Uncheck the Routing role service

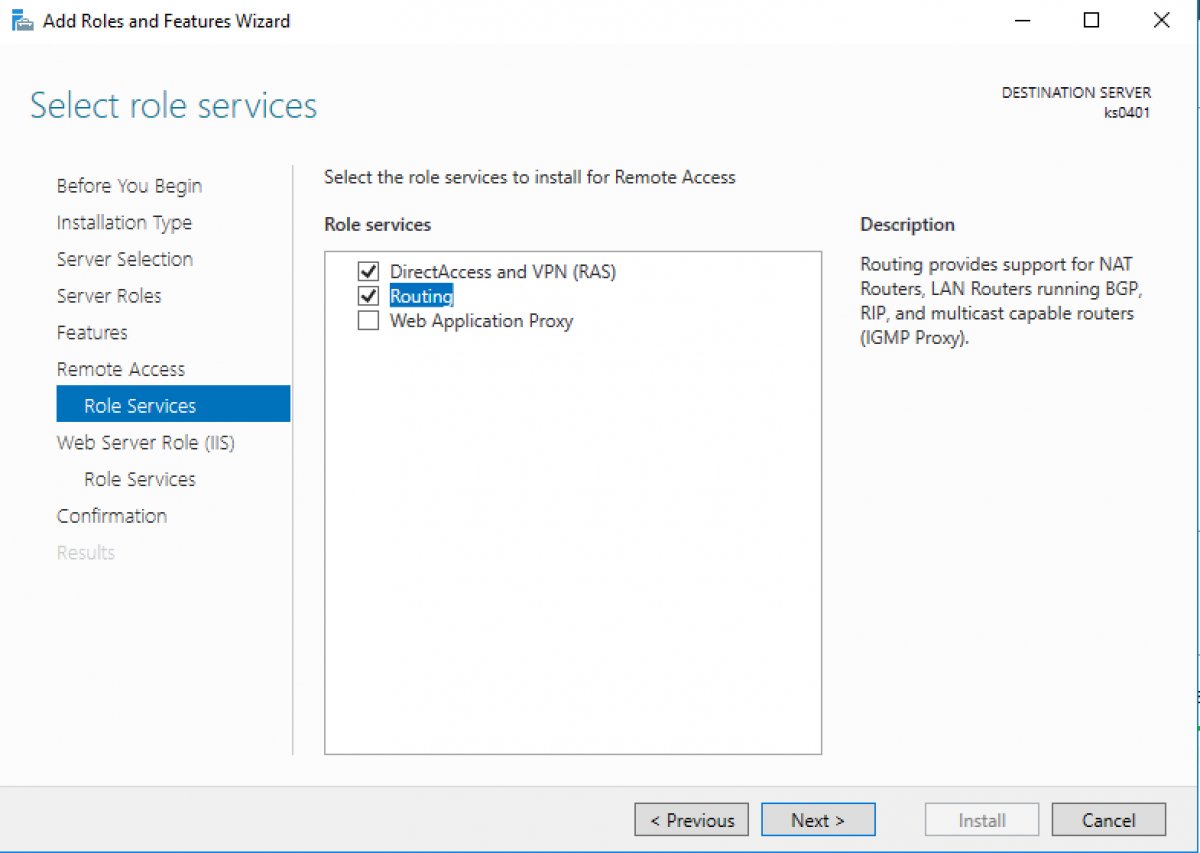(369, 295)
